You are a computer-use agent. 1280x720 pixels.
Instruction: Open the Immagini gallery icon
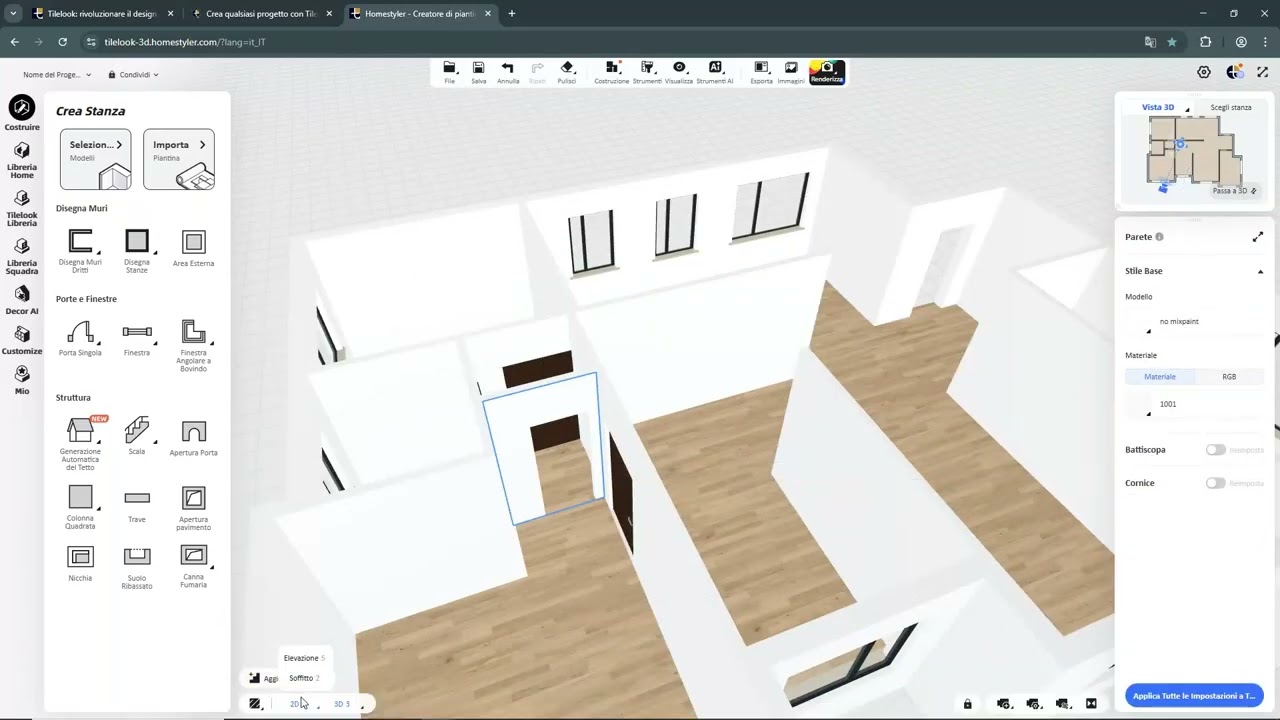click(791, 72)
